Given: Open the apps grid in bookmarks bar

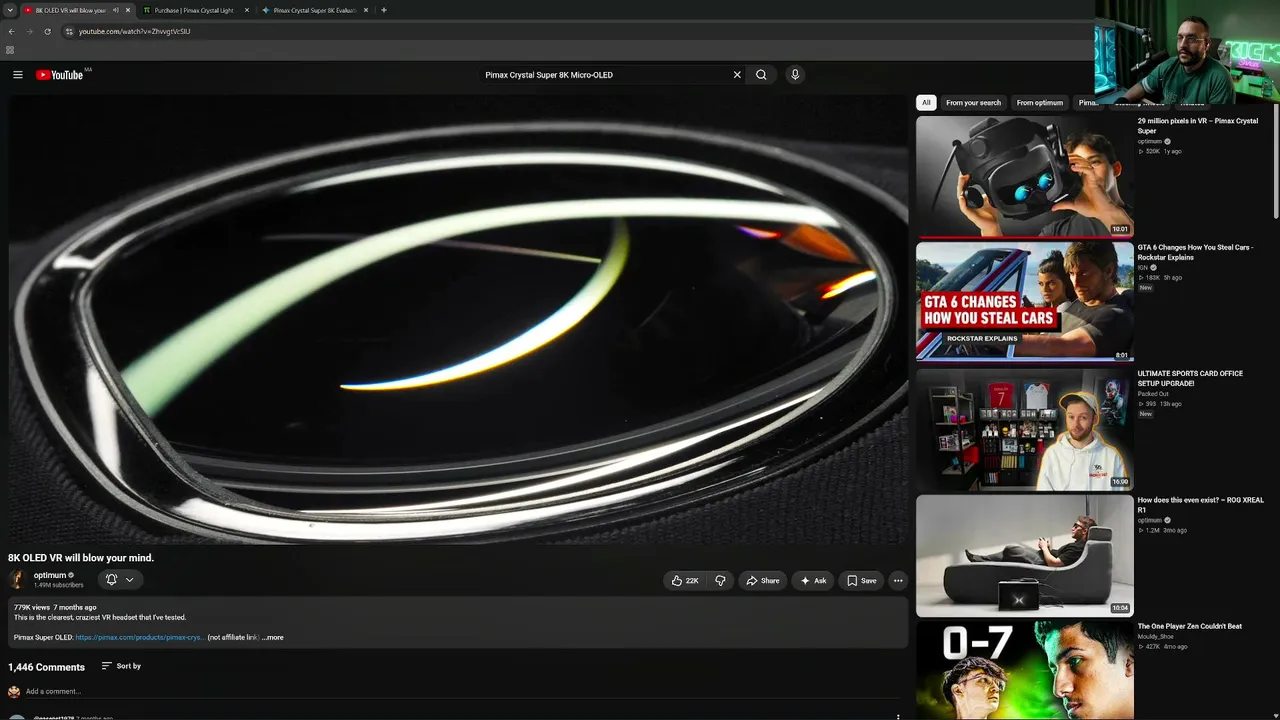Looking at the screenshot, I should click(10, 50).
